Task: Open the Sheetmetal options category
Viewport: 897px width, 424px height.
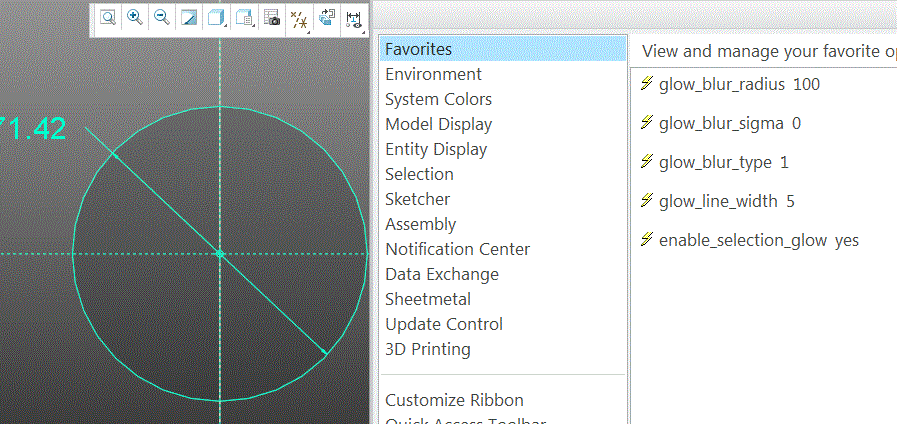Action: tap(428, 299)
